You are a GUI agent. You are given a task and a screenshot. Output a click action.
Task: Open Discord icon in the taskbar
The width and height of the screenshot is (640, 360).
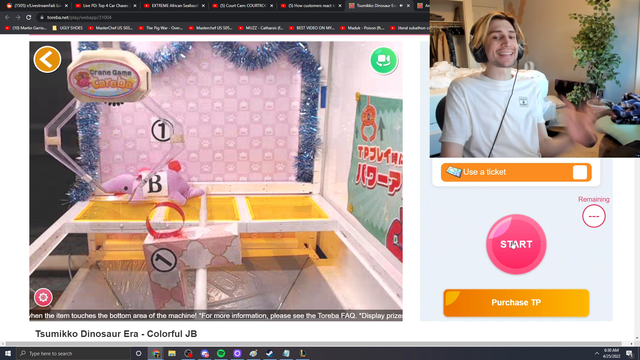tap(204, 353)
